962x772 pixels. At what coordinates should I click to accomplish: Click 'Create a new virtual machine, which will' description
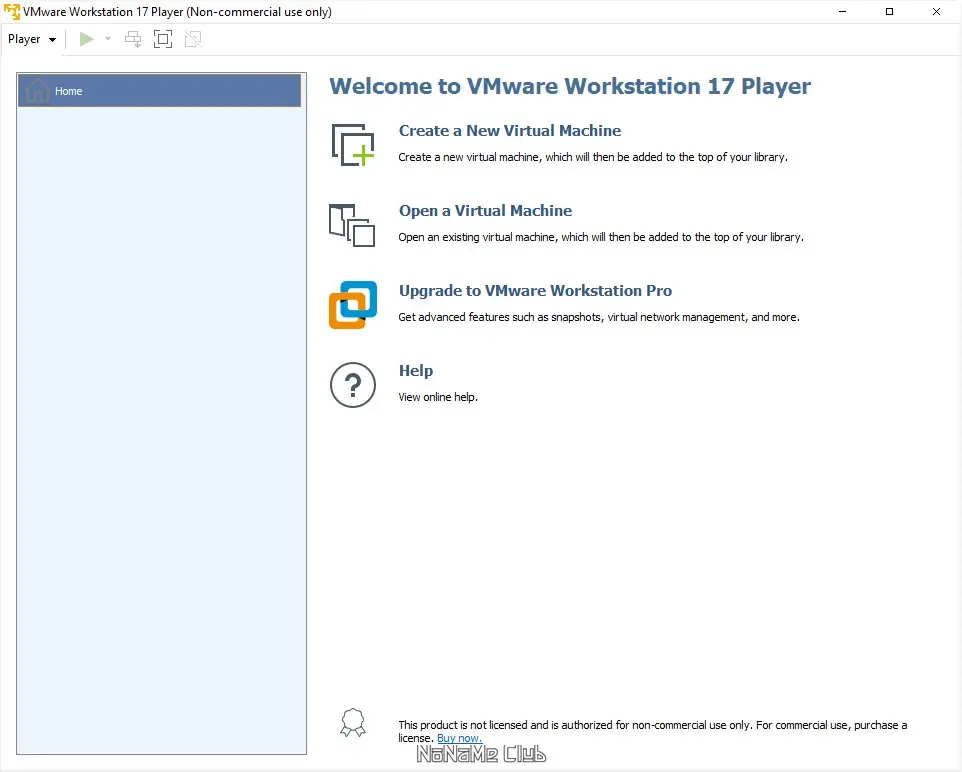pos(593,157)
